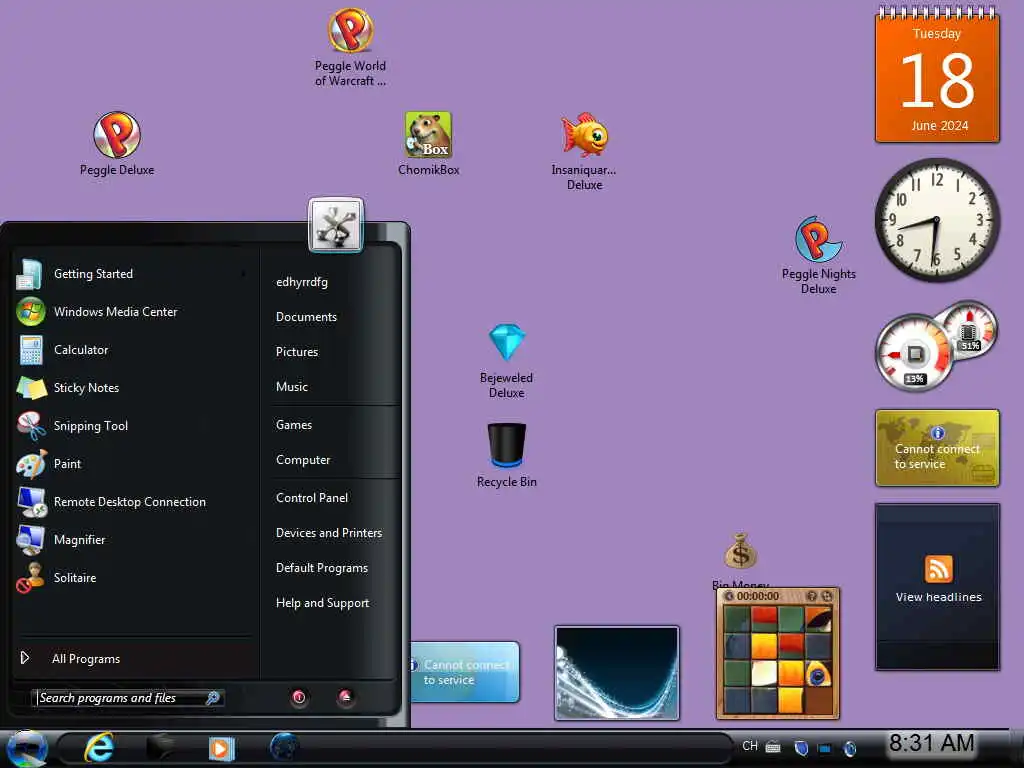Open Windows Media Center from Start menu
The width and height of the screenshot is (1024, 768).
[131, 312]
